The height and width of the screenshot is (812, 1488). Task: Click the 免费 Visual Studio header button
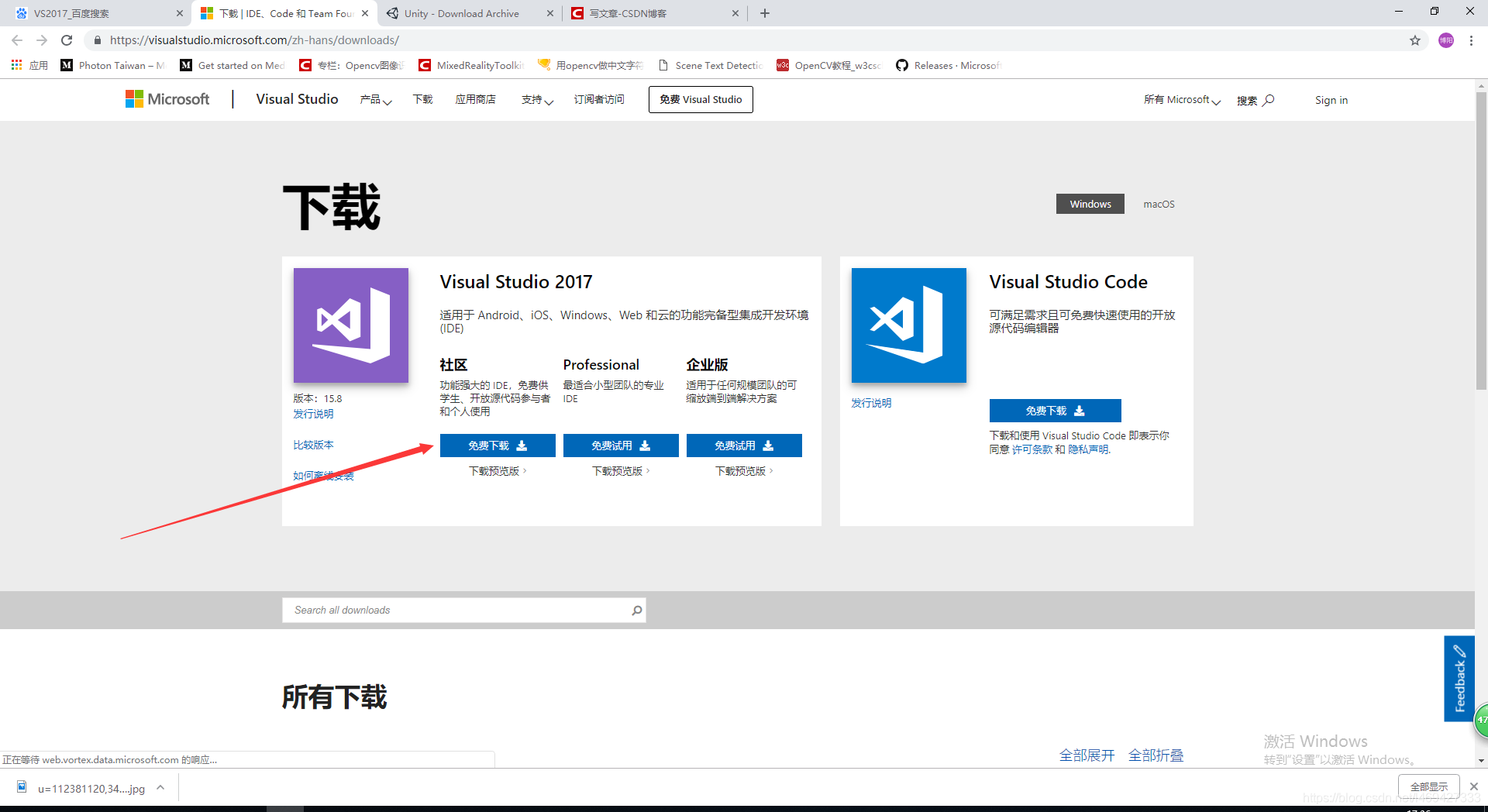click(x=701, y=99)
